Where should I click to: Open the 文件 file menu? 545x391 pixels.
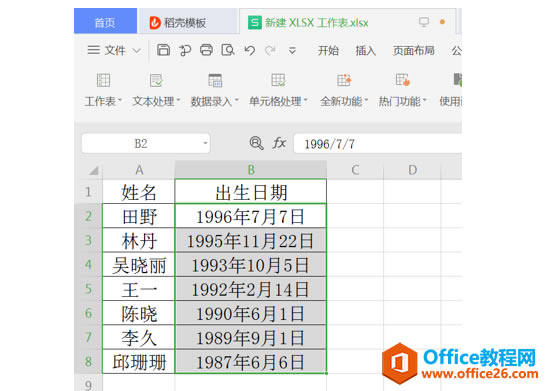[x=114, y=50]
